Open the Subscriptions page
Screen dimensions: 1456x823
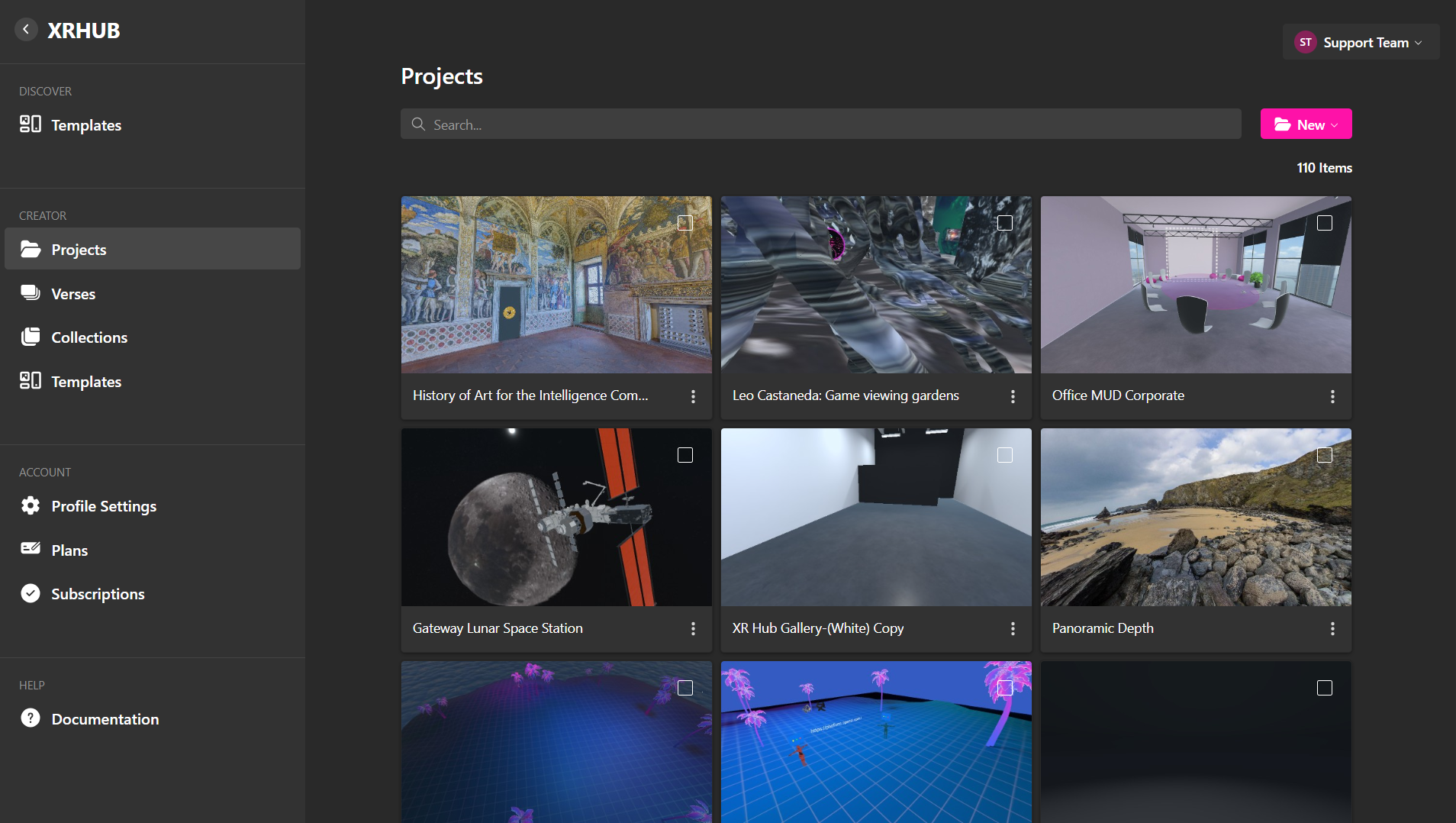pyautogui.click(x=98, y=593)
